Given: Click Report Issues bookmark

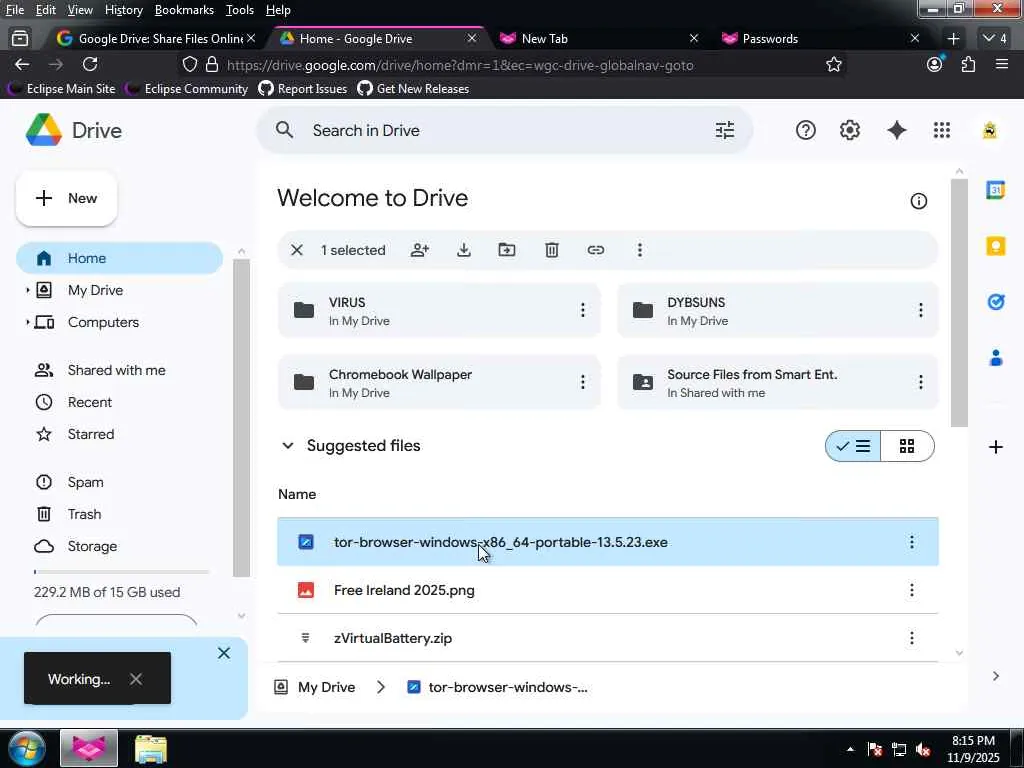Looking at the screenshot, I should (302, 89).
